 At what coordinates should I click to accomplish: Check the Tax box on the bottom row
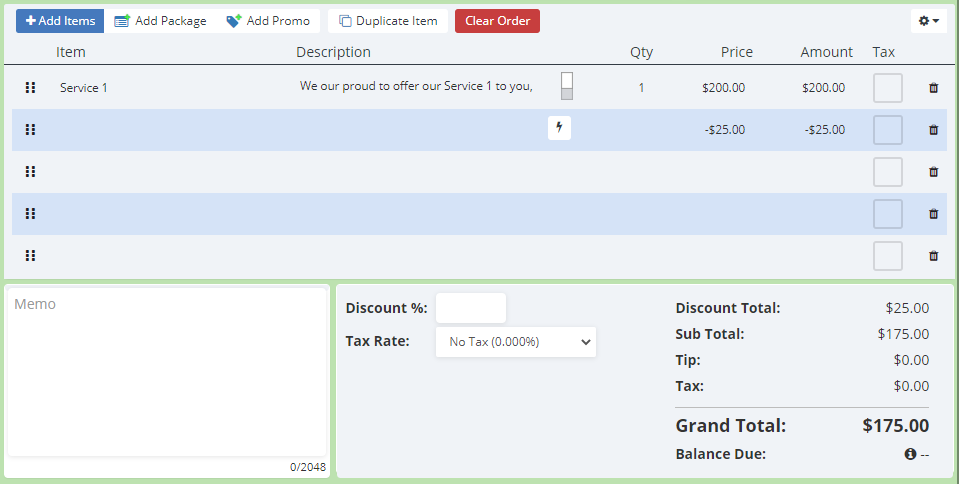[888, 256]
